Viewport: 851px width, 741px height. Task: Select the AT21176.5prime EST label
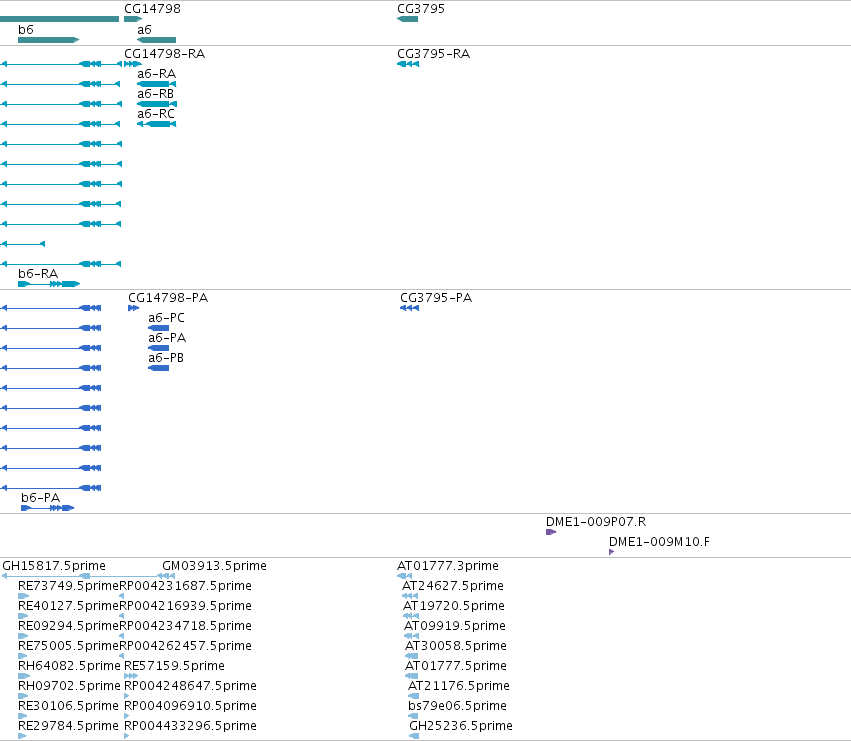(x=459, y=687)
